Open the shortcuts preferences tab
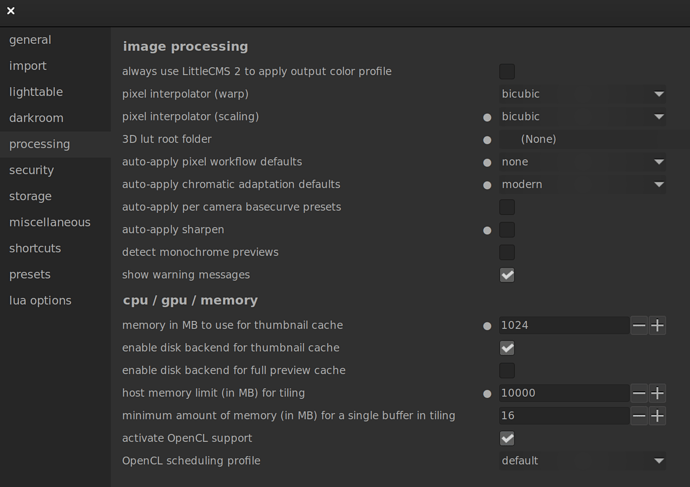The image size is (690, 487). click(x=35, y=248)
